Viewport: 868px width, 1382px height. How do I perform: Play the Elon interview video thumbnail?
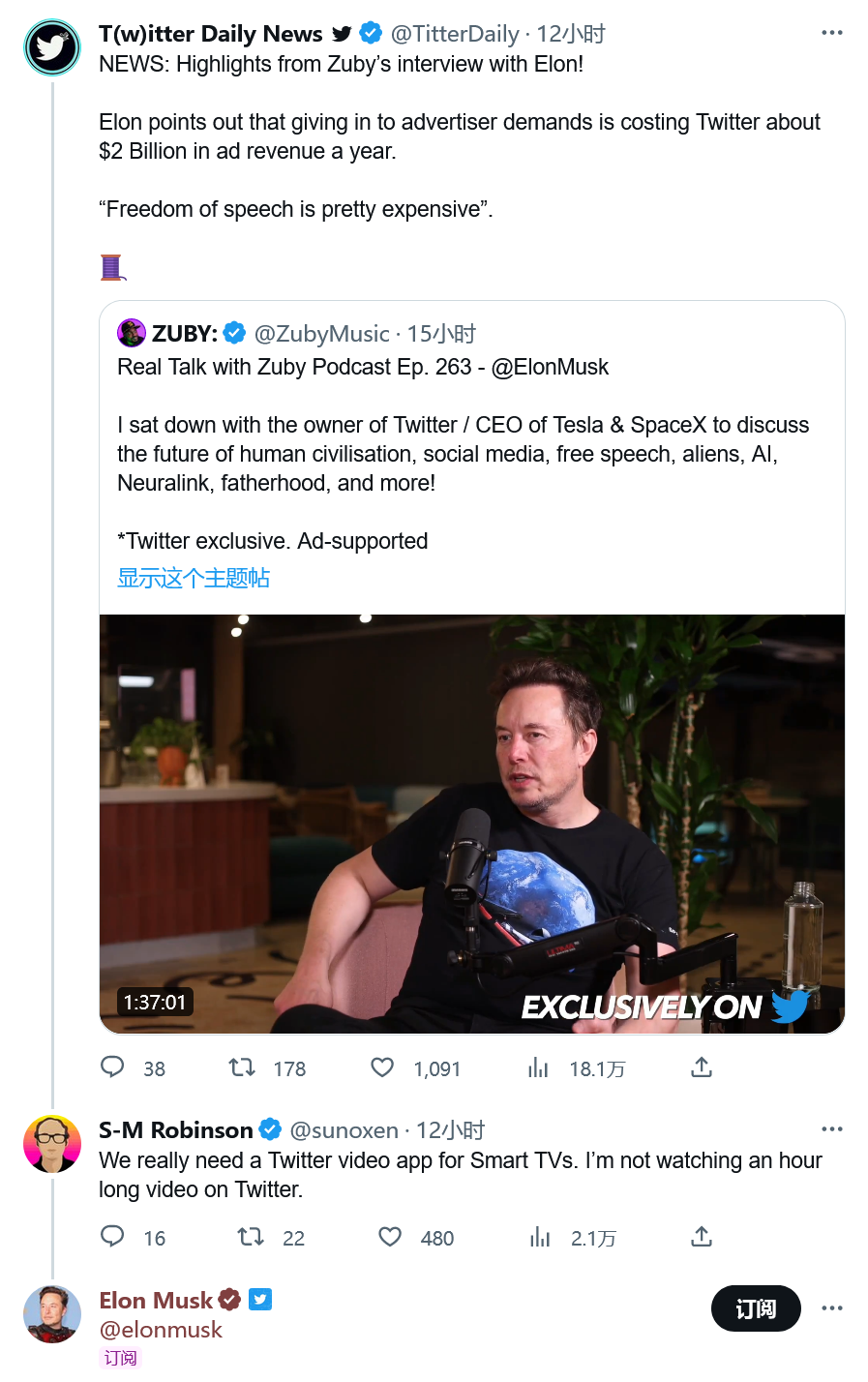click(x=472, y=824)
